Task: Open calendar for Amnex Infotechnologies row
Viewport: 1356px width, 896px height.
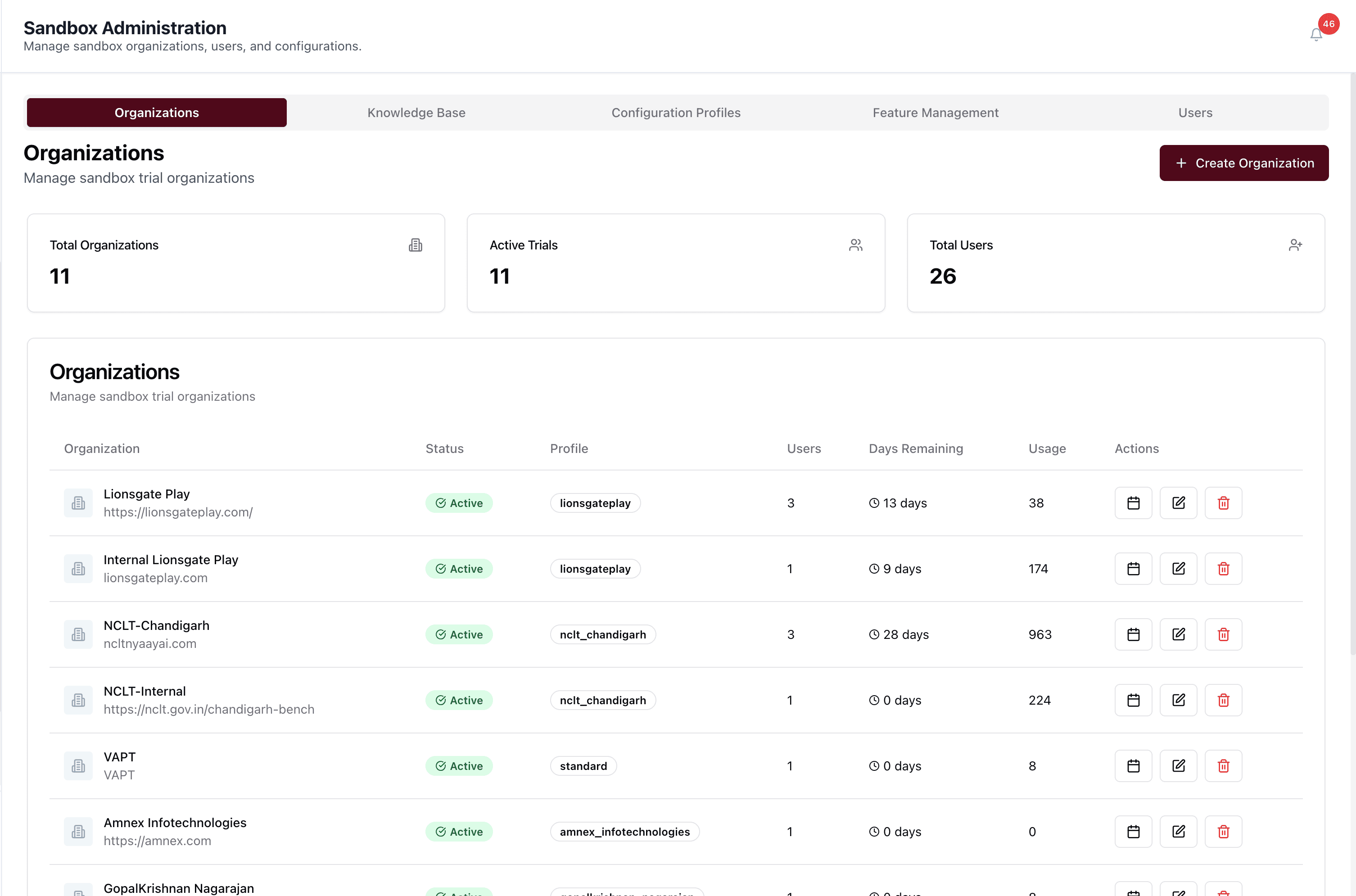Action: click(1133, 832)
